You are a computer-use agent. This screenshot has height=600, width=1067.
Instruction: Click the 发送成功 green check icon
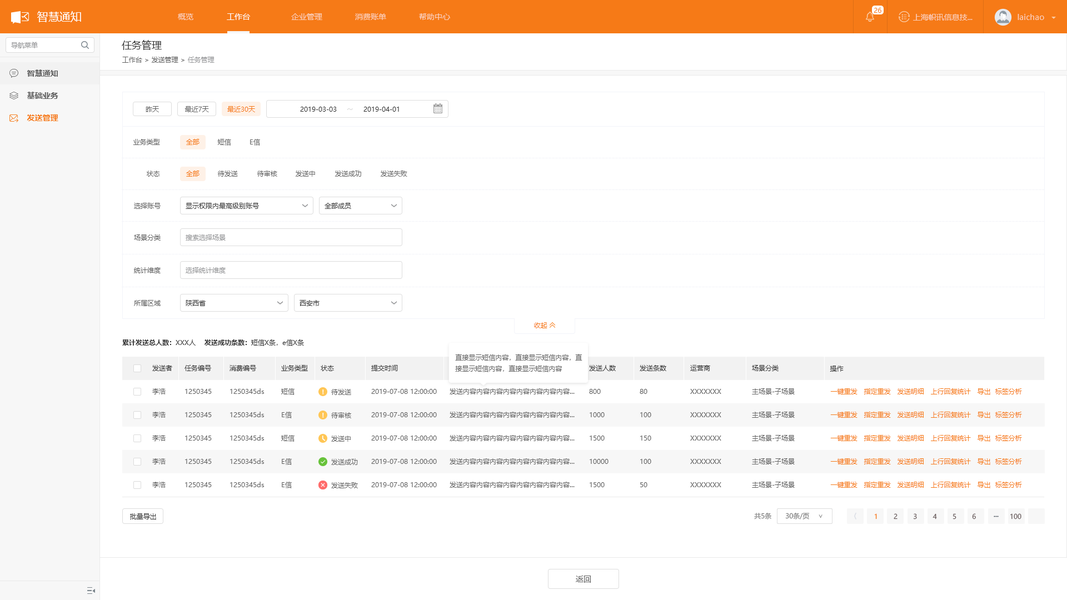pos(323,462)
